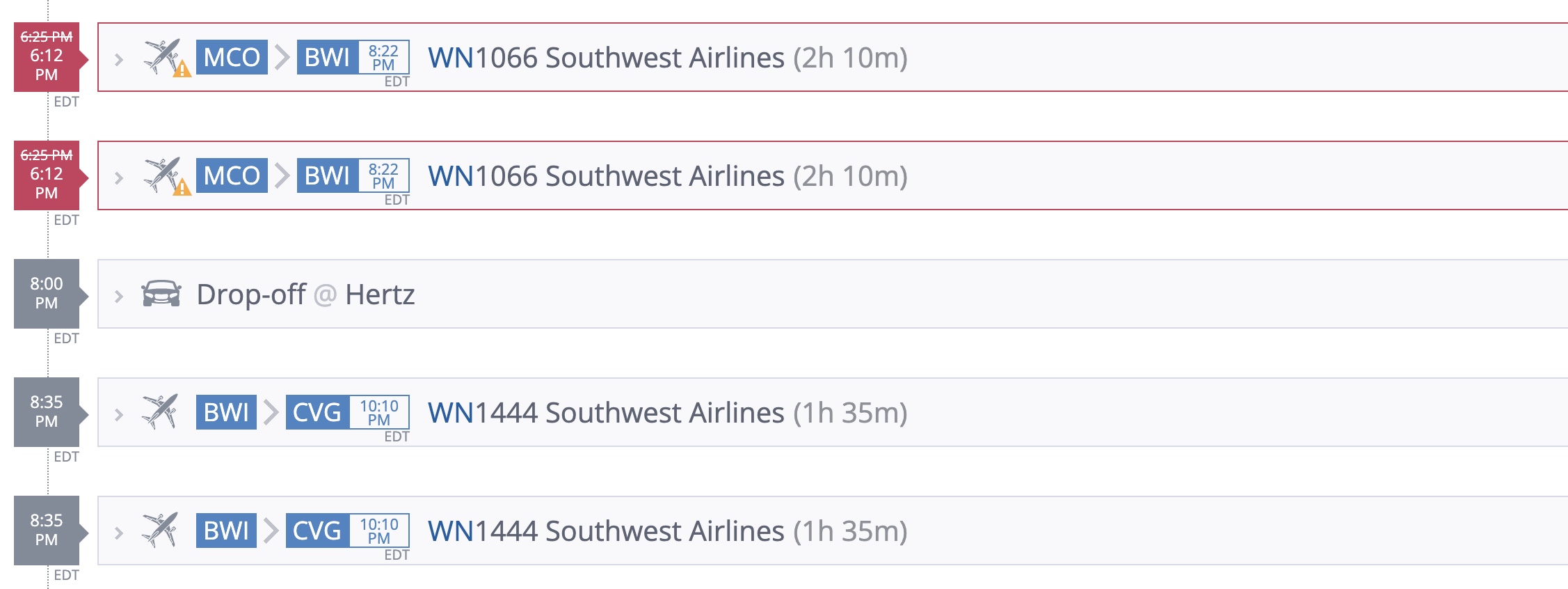The width and height of the screenshot is (1568, 589).
Task: Expand the last WN1444 flight row chevron
Action: pyautogui.click(x=119, y=533)
